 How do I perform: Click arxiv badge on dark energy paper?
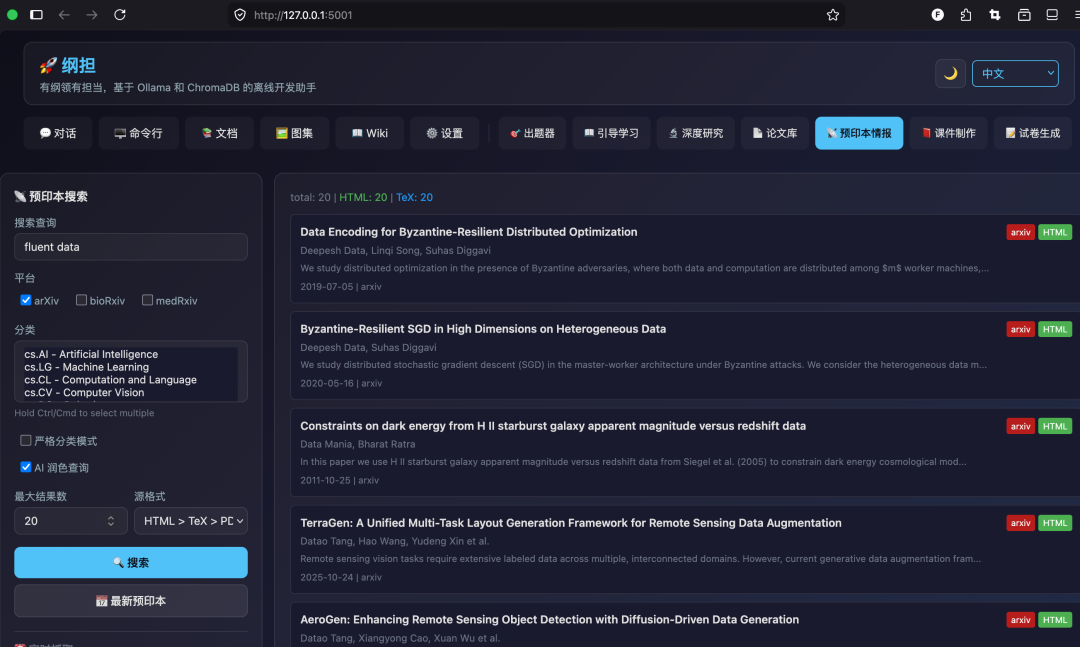[1020, 427]
